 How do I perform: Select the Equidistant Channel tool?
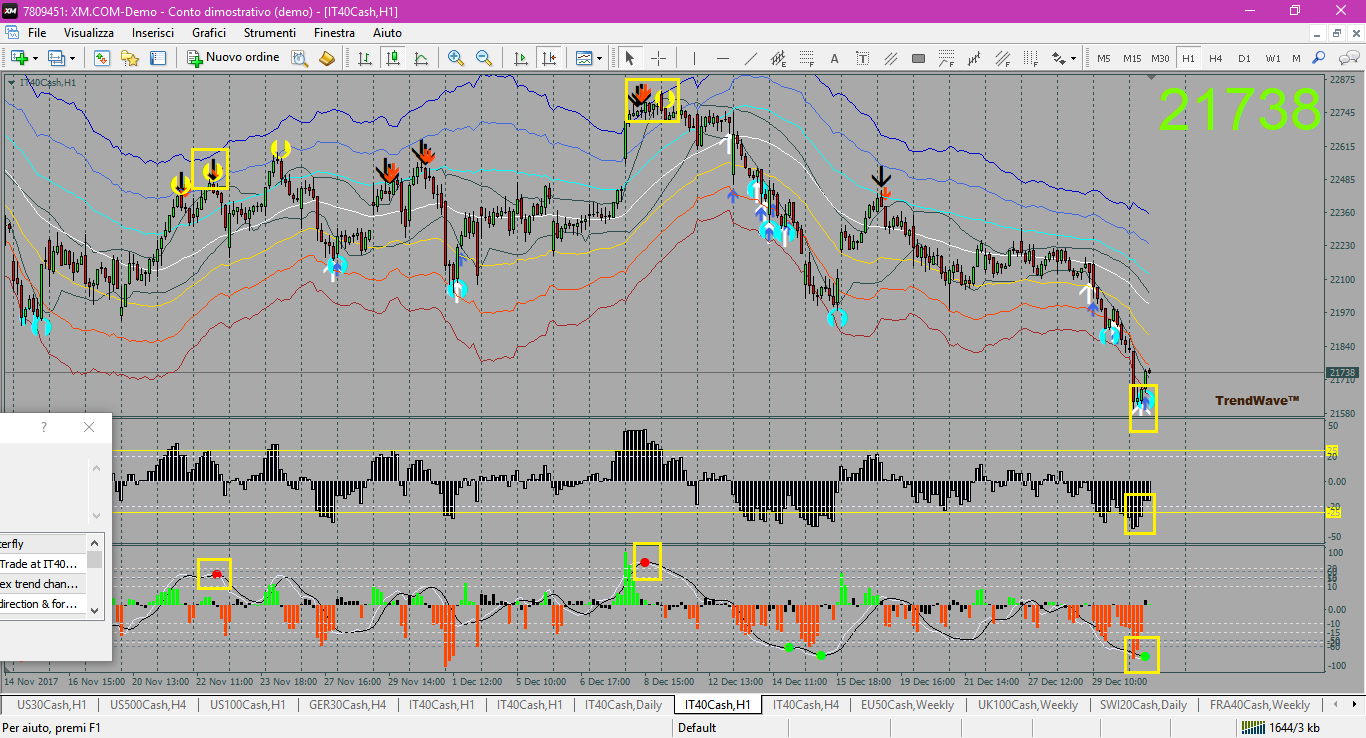(779, 58)
